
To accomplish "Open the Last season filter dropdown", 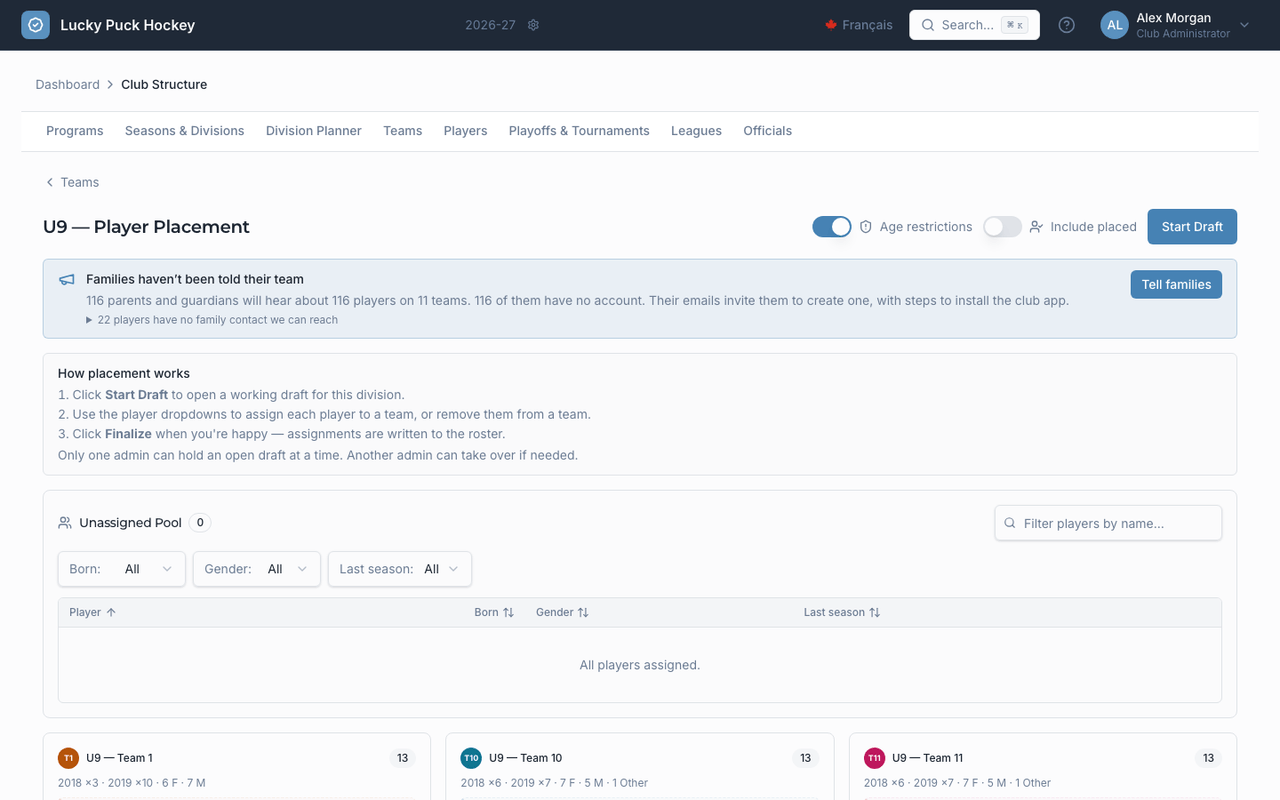I will click(x=400, y=569).
